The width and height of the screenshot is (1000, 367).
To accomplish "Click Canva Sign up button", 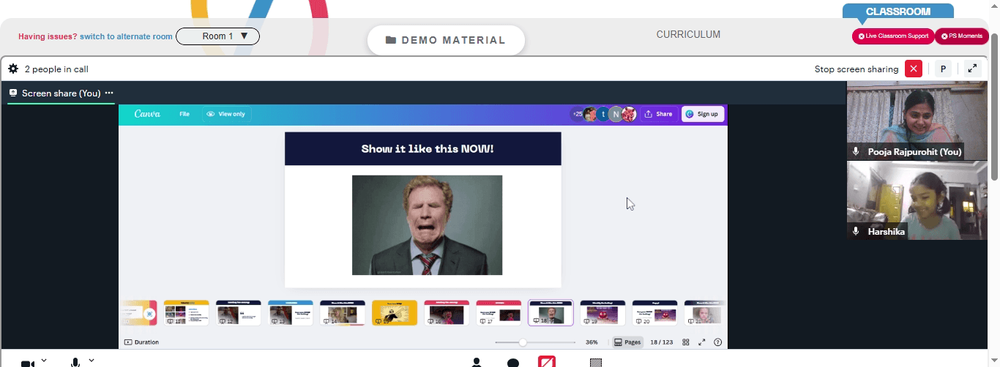I will (x=702, y=114).
